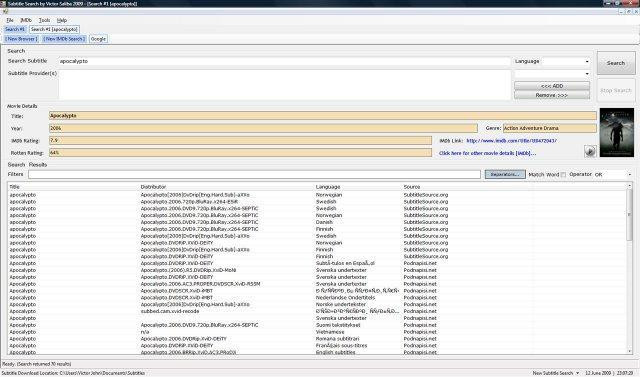Screen dimensions: 640x377
Task: Click the Remove >>> provider button
Action: click(552, 95)
